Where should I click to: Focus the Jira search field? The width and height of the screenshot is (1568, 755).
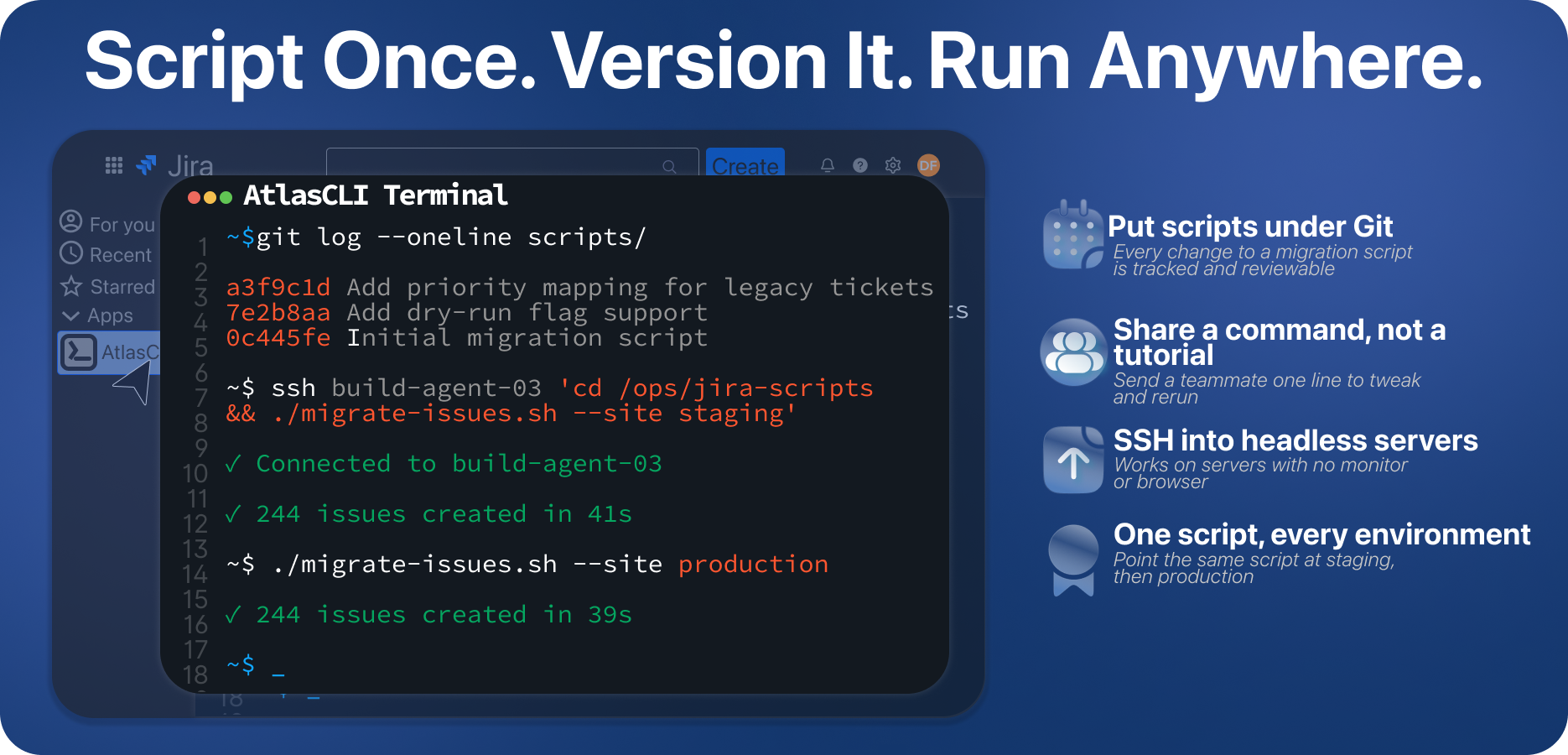[512, 163]
